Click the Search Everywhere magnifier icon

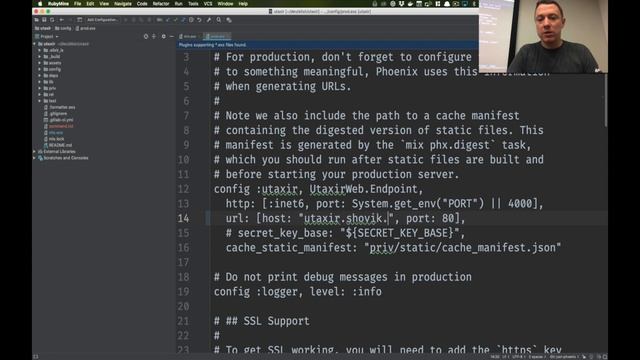(219, 20)
